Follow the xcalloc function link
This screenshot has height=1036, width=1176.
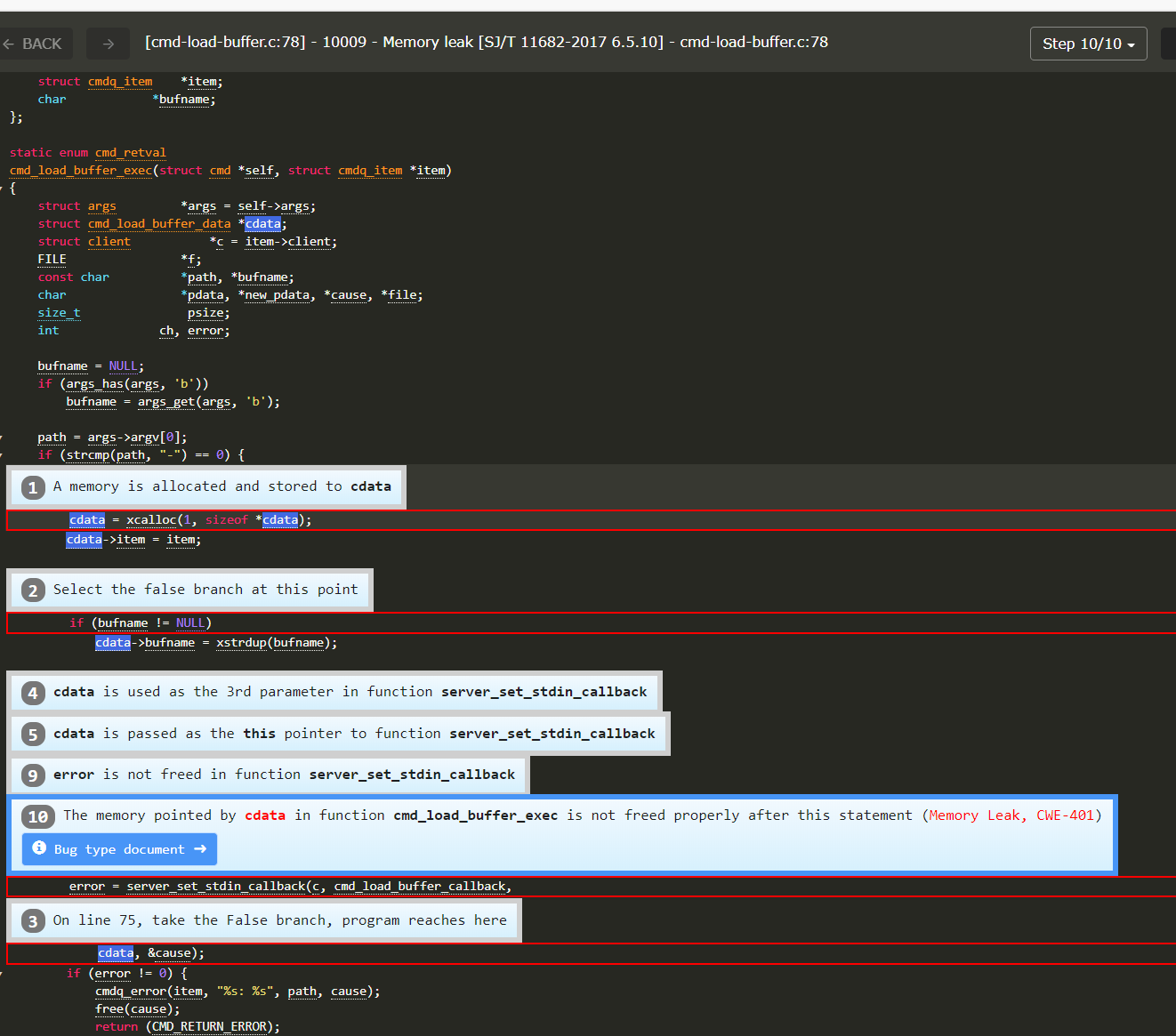151,519
